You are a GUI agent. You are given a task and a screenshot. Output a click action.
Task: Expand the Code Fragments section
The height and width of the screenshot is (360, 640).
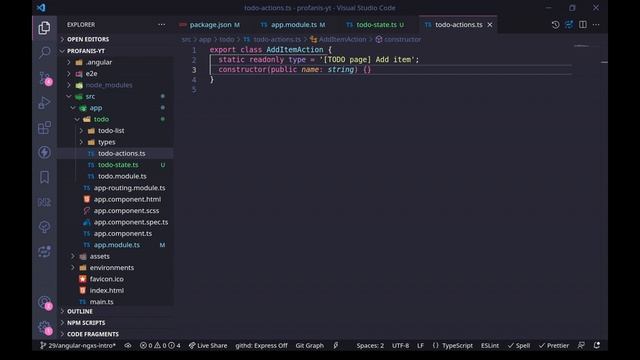click(x=93, y=334)
